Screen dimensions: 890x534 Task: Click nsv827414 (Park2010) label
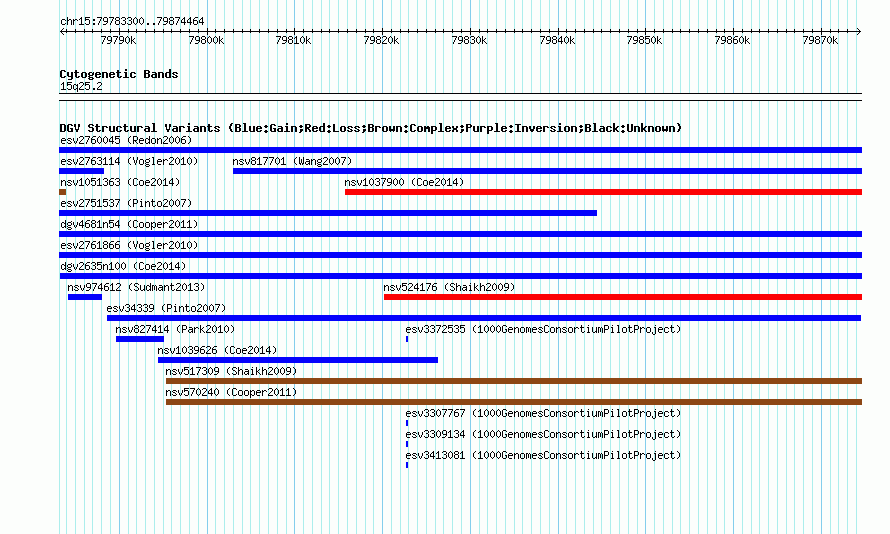click(x=175, y=329)
